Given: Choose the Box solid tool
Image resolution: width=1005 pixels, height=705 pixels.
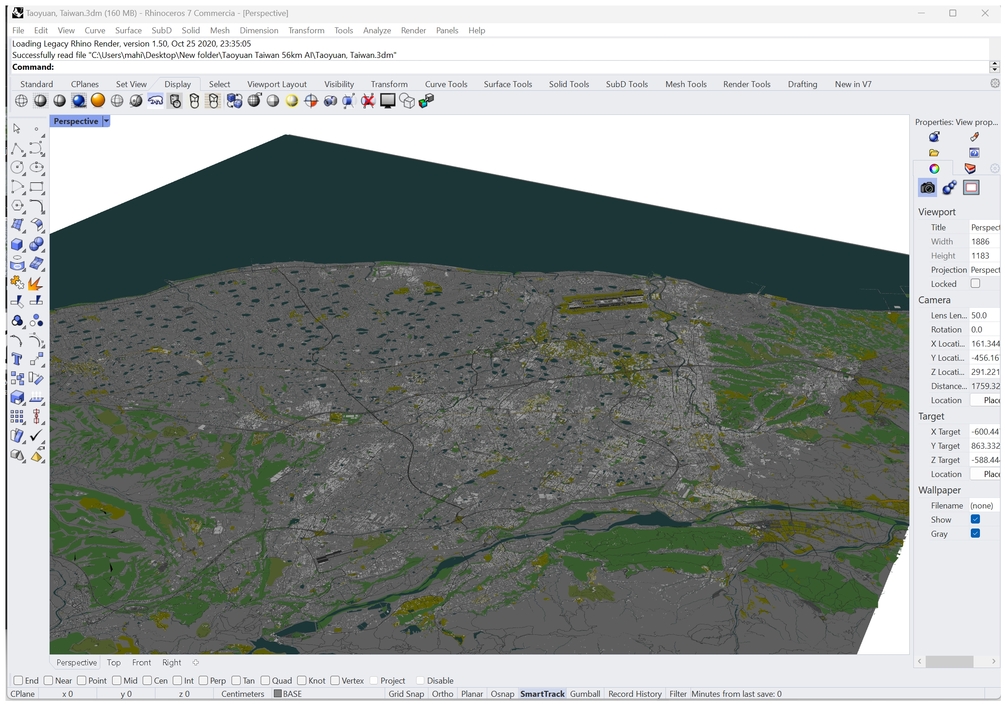Looking at the screenshot, I should coord(18,244).
